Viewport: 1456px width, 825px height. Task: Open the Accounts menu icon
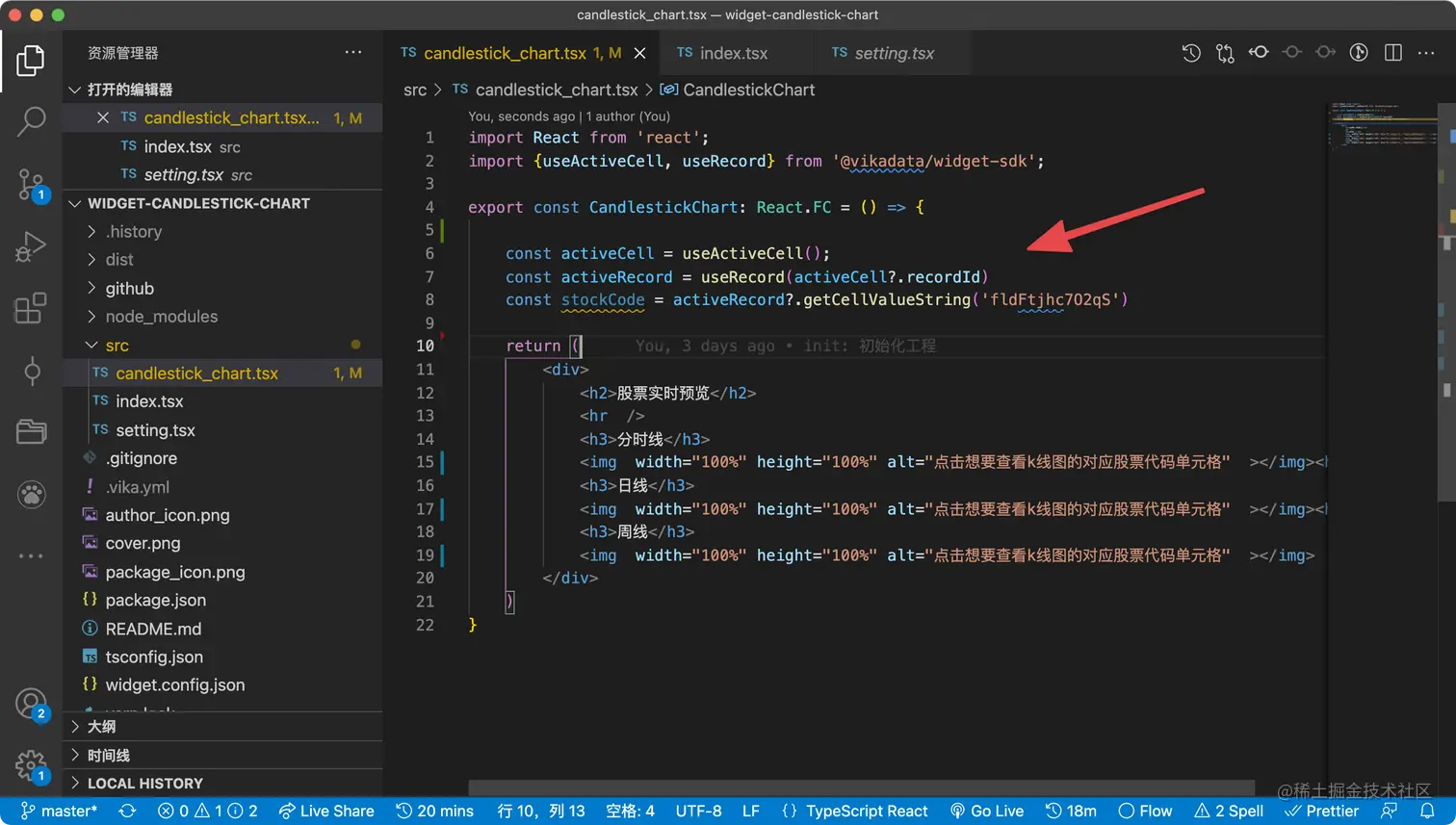tap(31, 705)
